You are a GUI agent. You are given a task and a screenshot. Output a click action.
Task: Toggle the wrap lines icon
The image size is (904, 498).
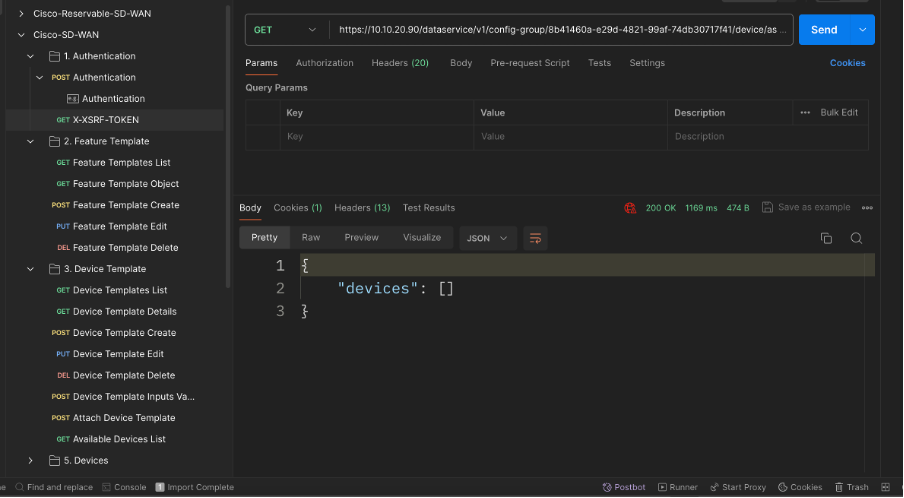535,238
